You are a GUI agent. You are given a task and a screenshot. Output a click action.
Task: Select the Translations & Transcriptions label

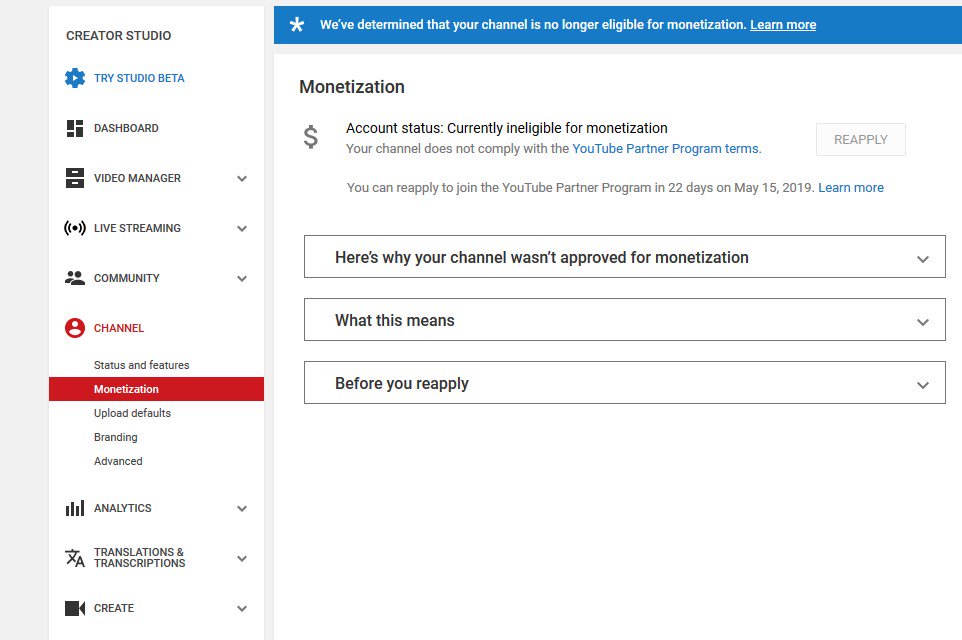click(139, 558)
